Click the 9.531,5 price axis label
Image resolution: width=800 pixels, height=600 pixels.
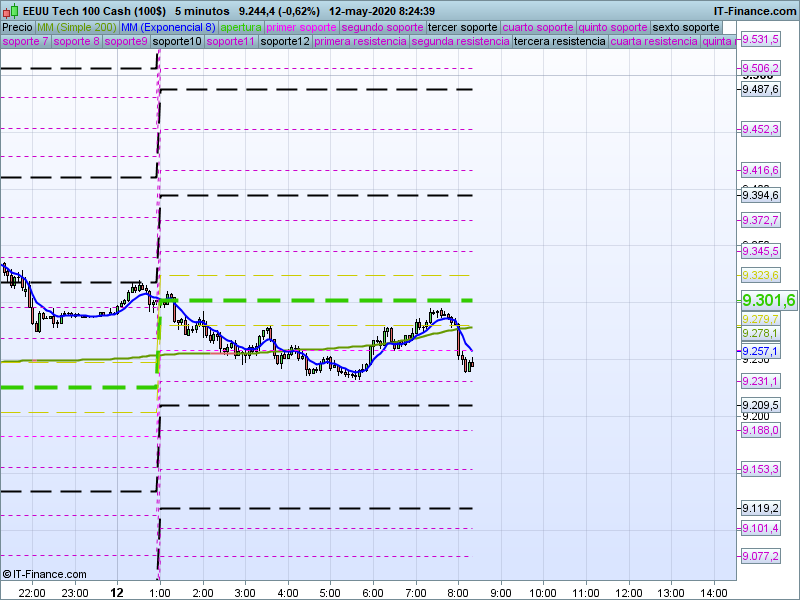click(x=760, y=40)
